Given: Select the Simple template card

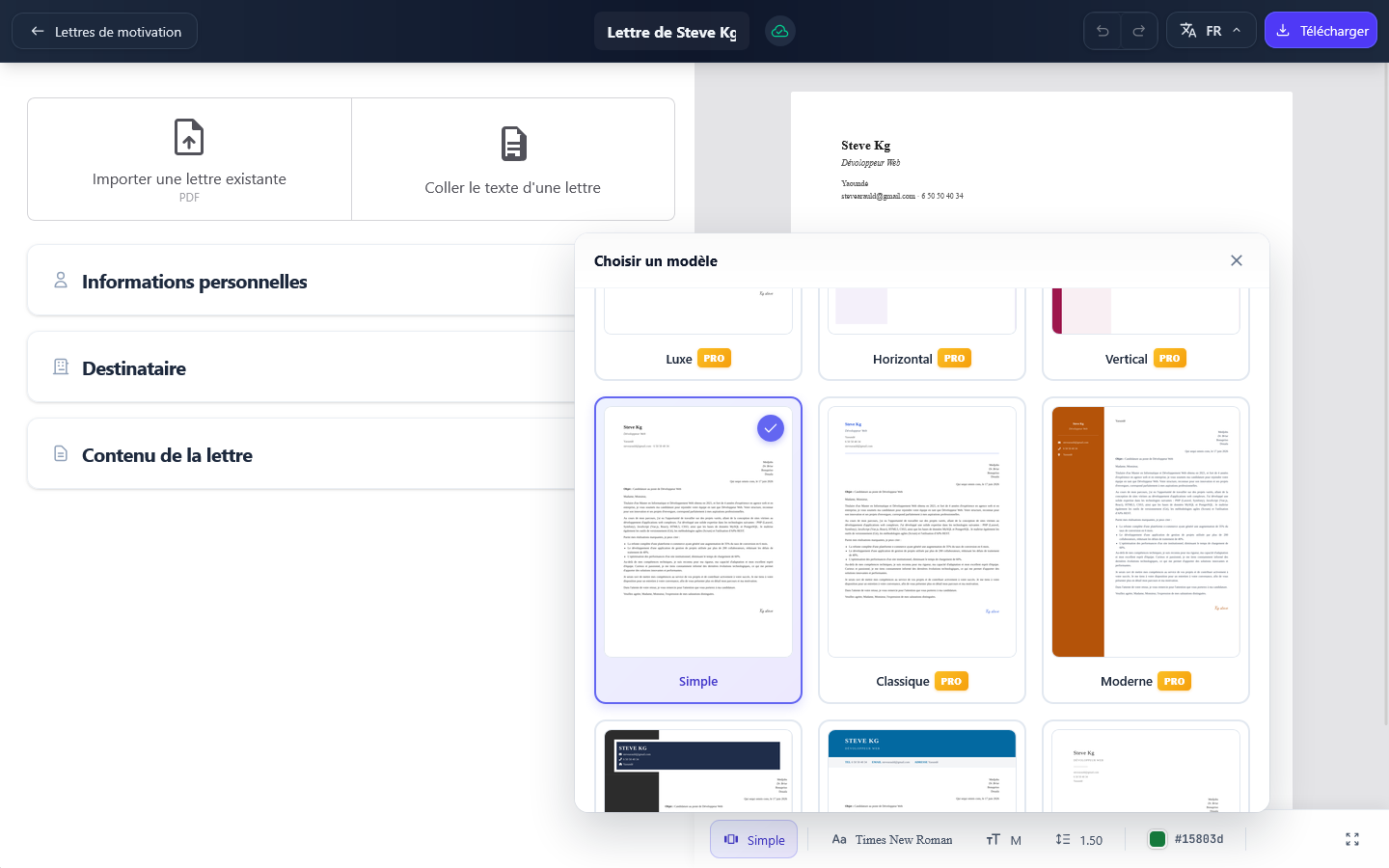Looking at the screenshot, I should [x=698, y=550].
